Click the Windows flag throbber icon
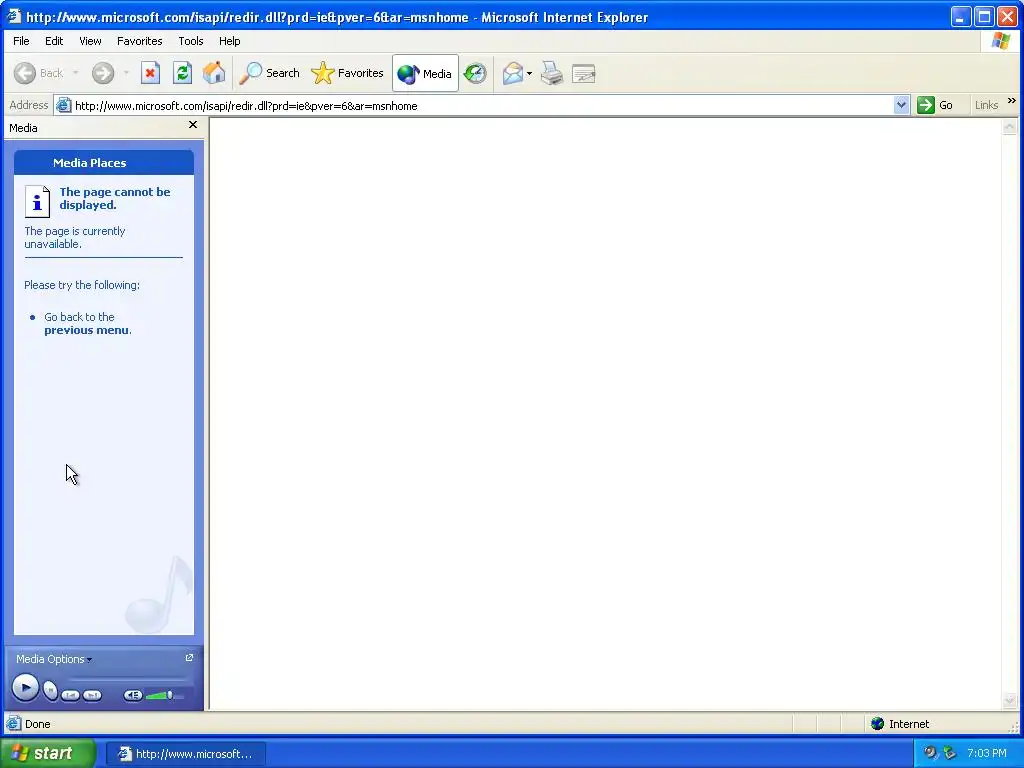 click(1000, 40)
